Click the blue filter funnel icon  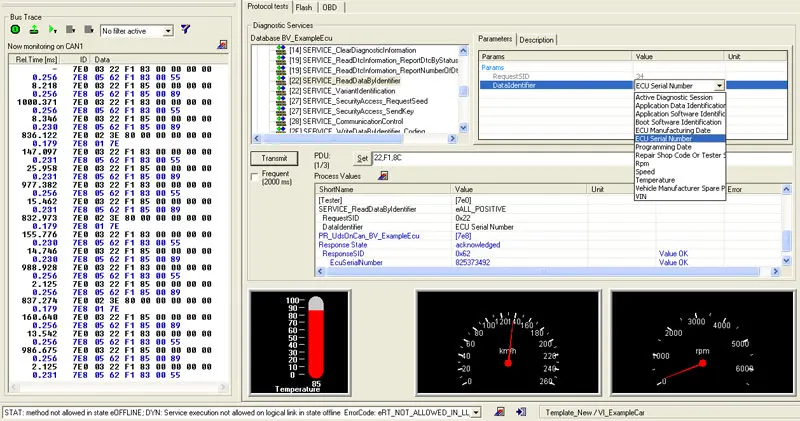(185, 30)
